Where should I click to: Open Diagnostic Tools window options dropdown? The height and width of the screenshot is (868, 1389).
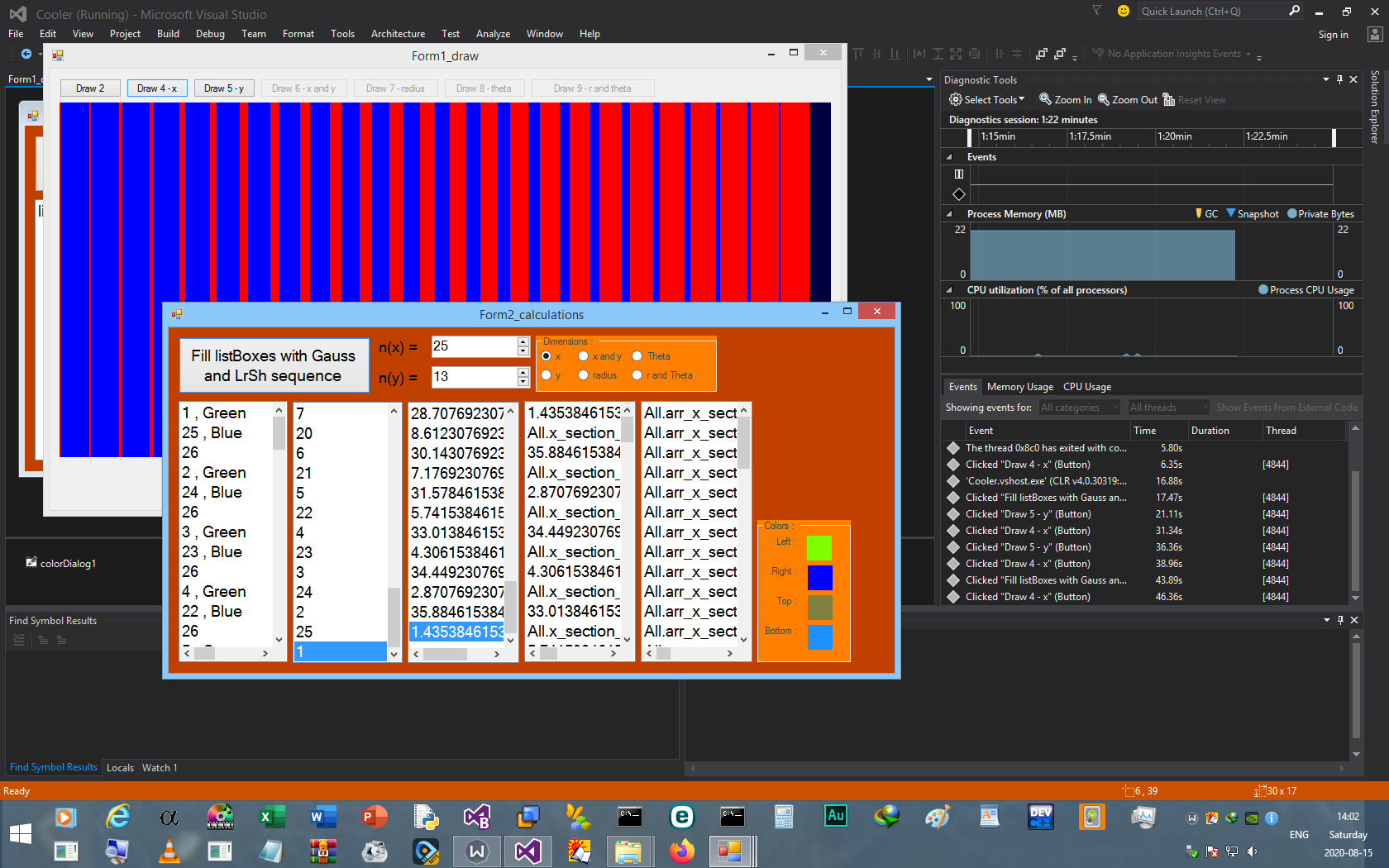point(1326,79)
